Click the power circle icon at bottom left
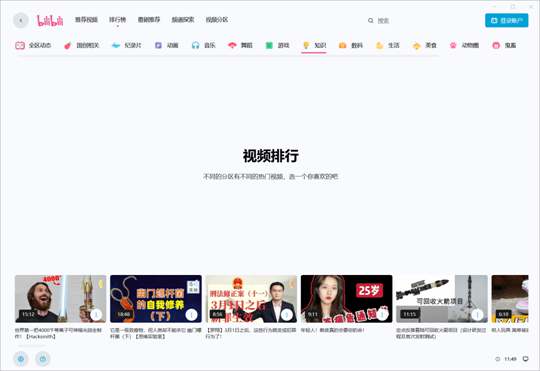 (x=43, y=359)
